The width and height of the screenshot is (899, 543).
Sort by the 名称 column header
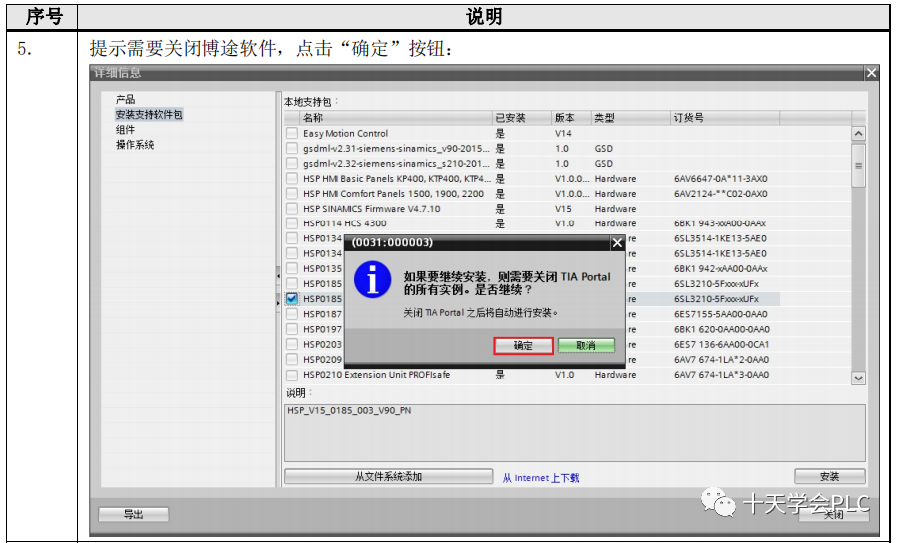396,118
